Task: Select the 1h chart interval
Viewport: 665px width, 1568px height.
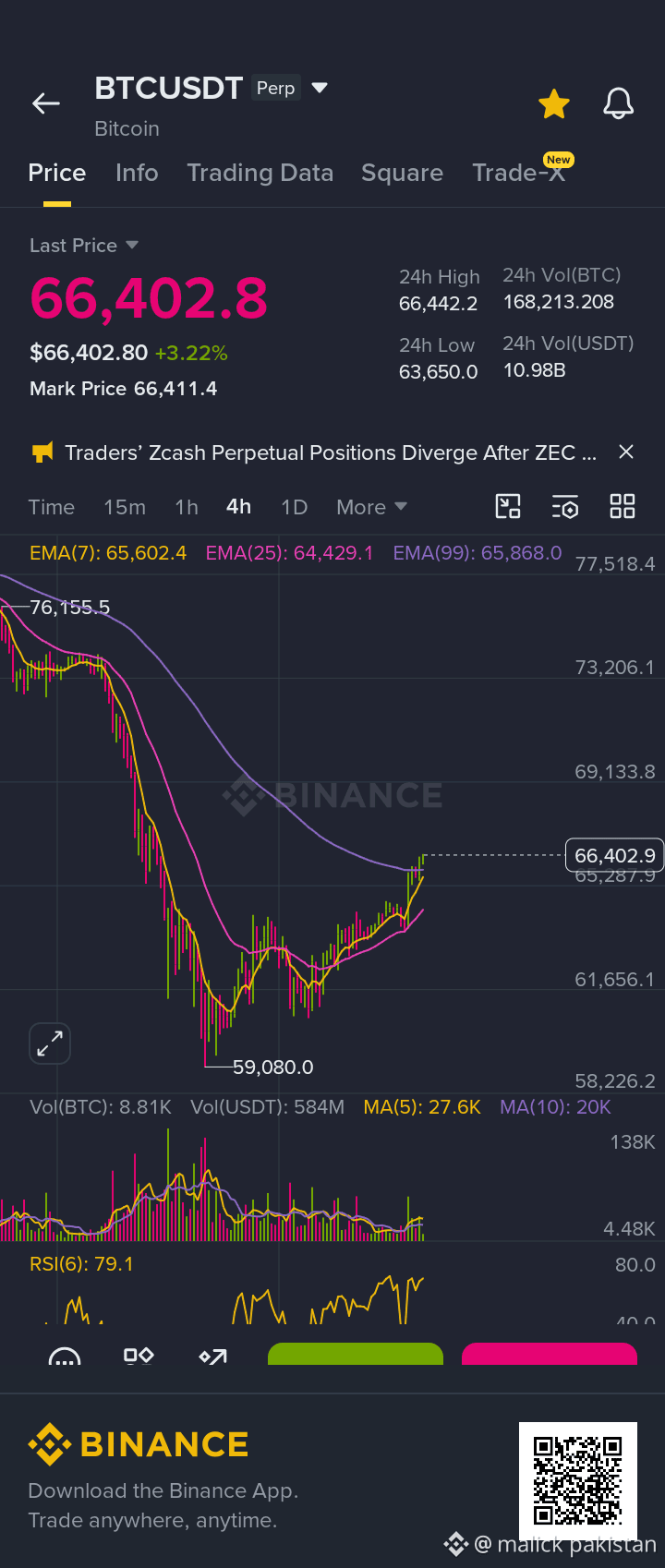Action: pos(187,507)
